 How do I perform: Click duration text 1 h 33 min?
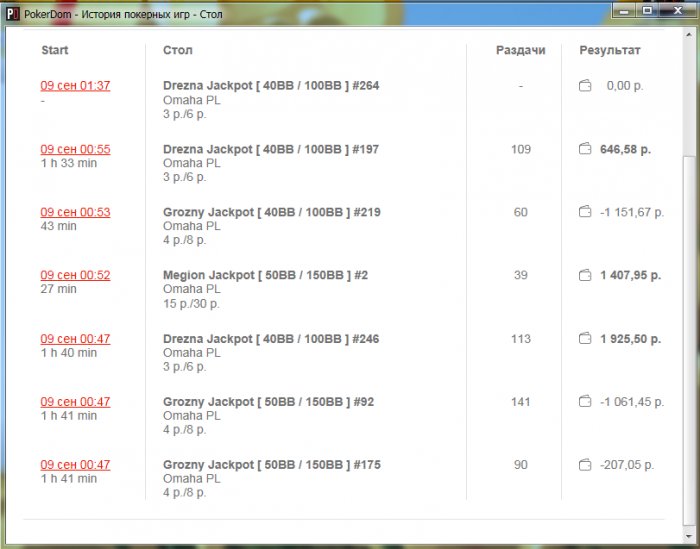pyautogui.click(x=69, y=163)
